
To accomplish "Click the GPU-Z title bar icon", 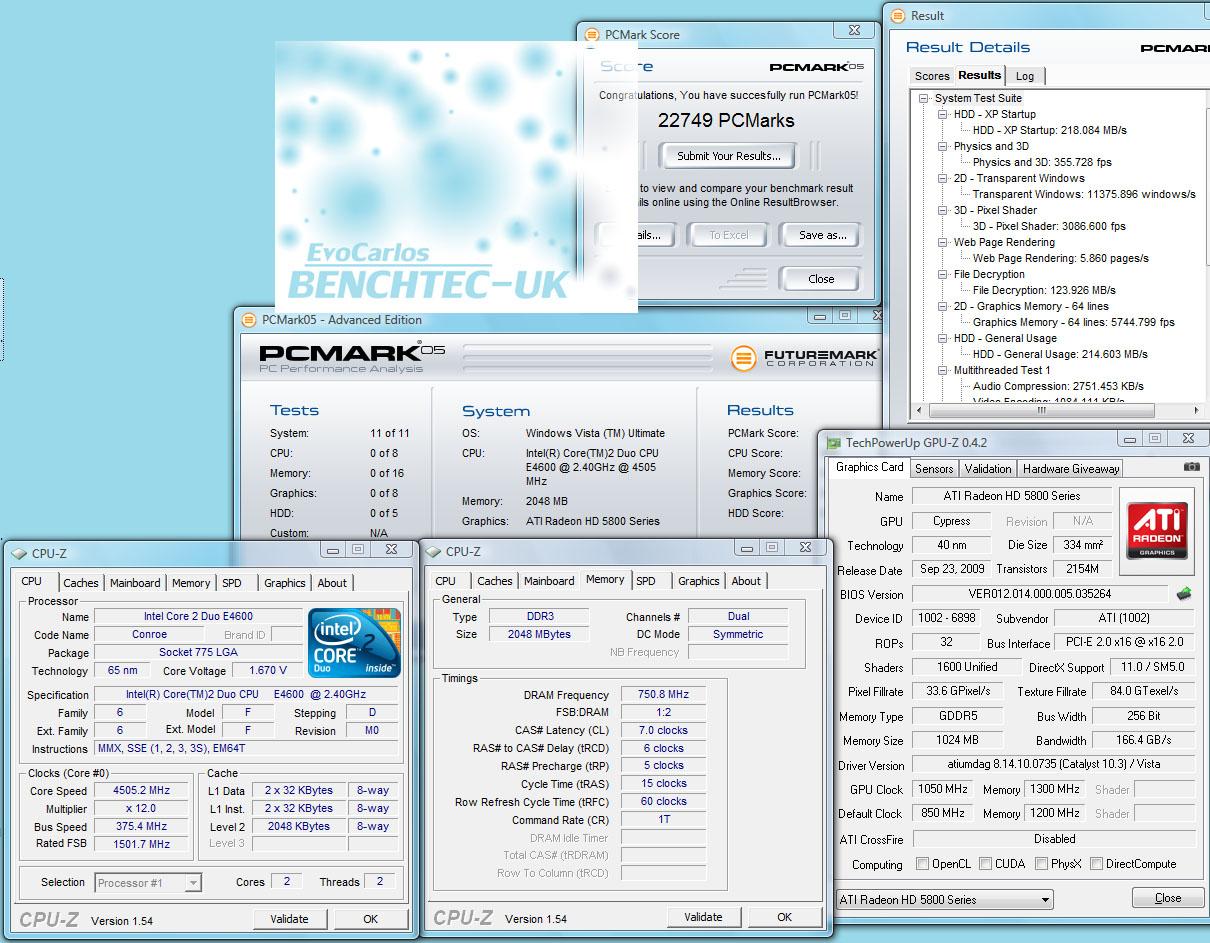I will click(x=832, y=442).
